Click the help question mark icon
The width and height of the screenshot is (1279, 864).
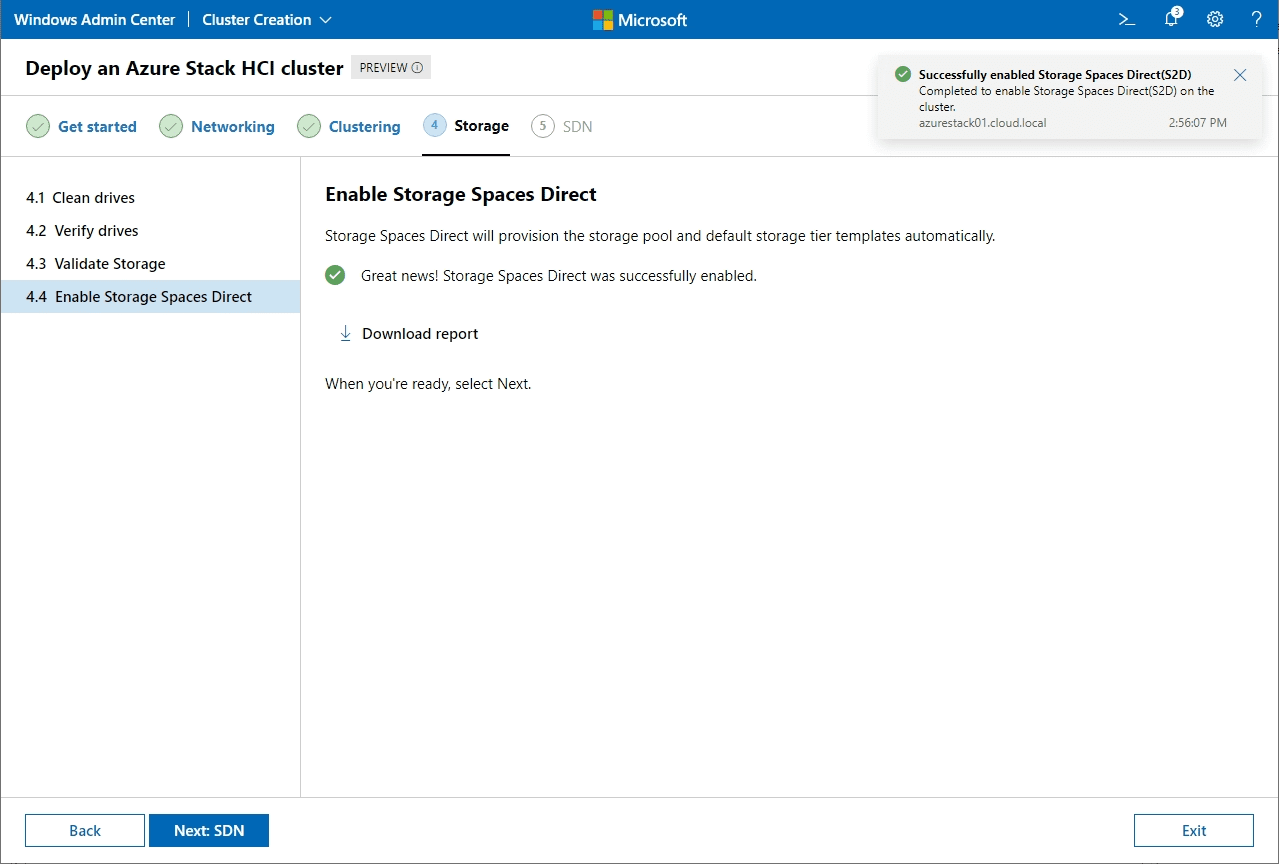point(1257,19)
